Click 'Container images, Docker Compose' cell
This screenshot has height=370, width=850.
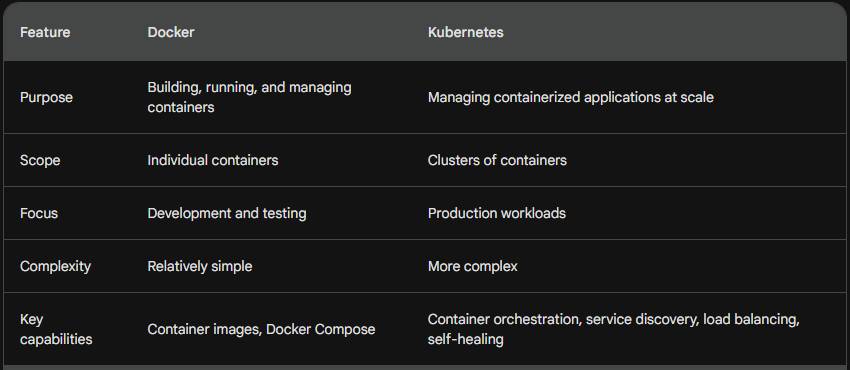pos(261,329)
